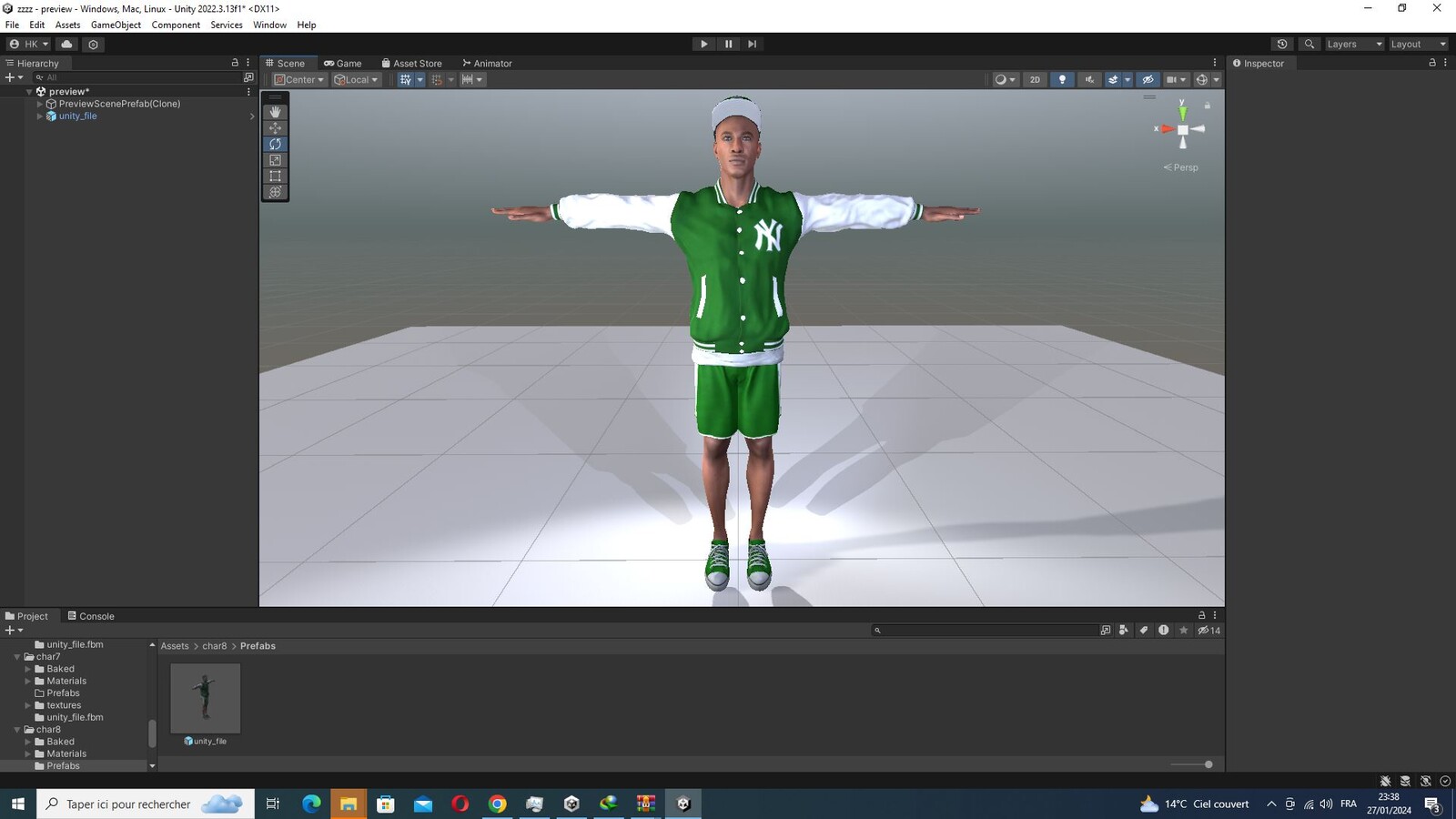Open Unity Cloud services icon
This screenshot has height=819, width=1456.
(66, 44)
